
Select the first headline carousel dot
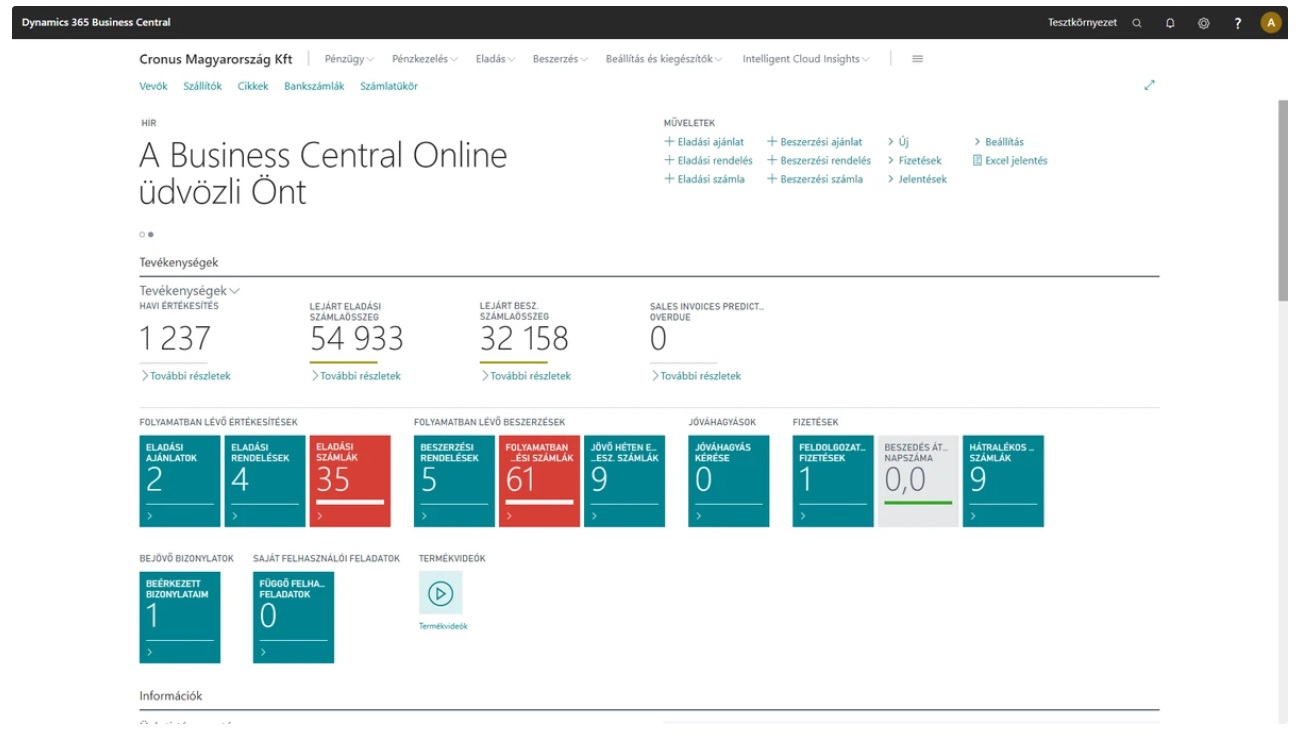point(142,234)
